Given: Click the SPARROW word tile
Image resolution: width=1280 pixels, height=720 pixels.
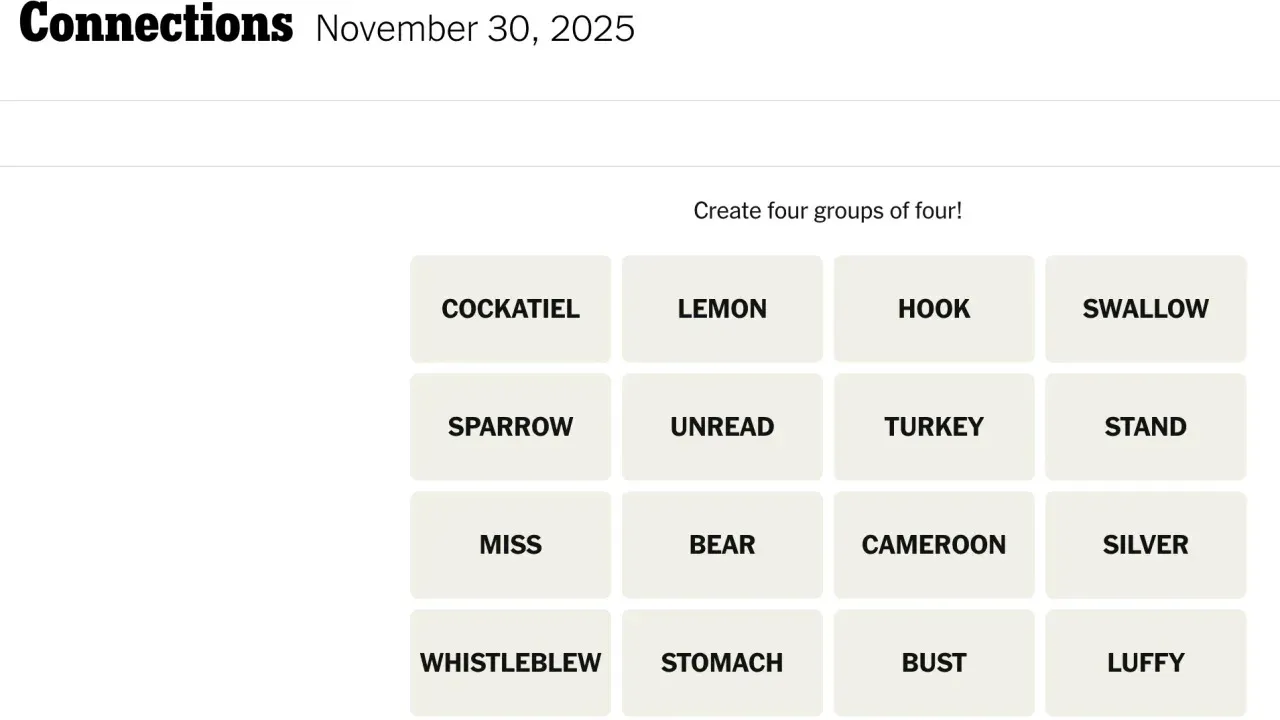Looking at the screenshot, I should click(x=510, y=426).
